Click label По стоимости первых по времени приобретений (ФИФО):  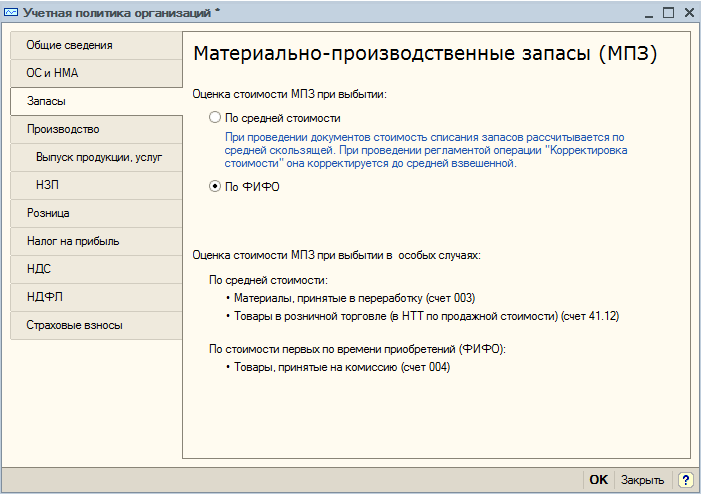(357, 349)
